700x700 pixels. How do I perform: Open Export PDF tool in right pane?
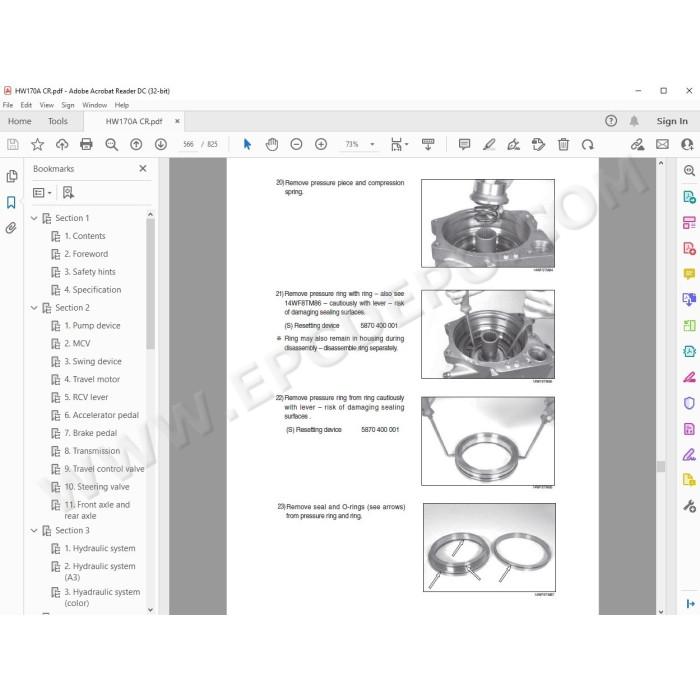tap(689, 197)
